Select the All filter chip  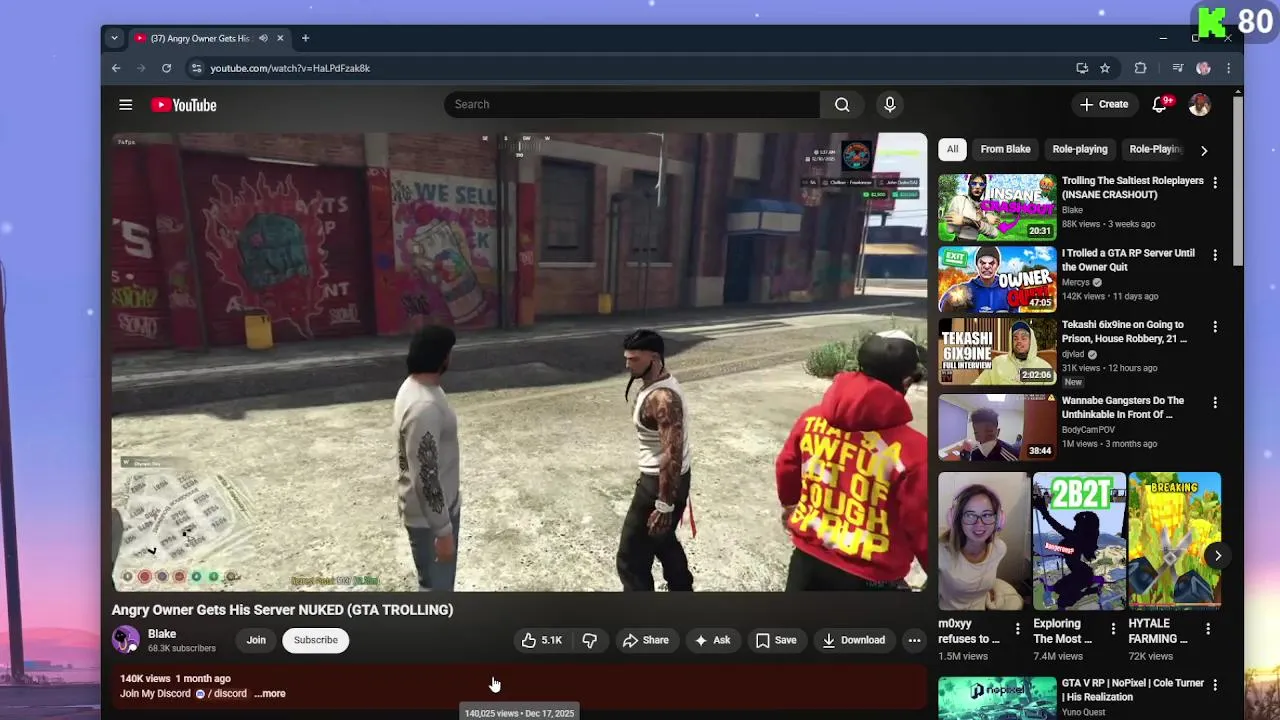tap(952, 149)
